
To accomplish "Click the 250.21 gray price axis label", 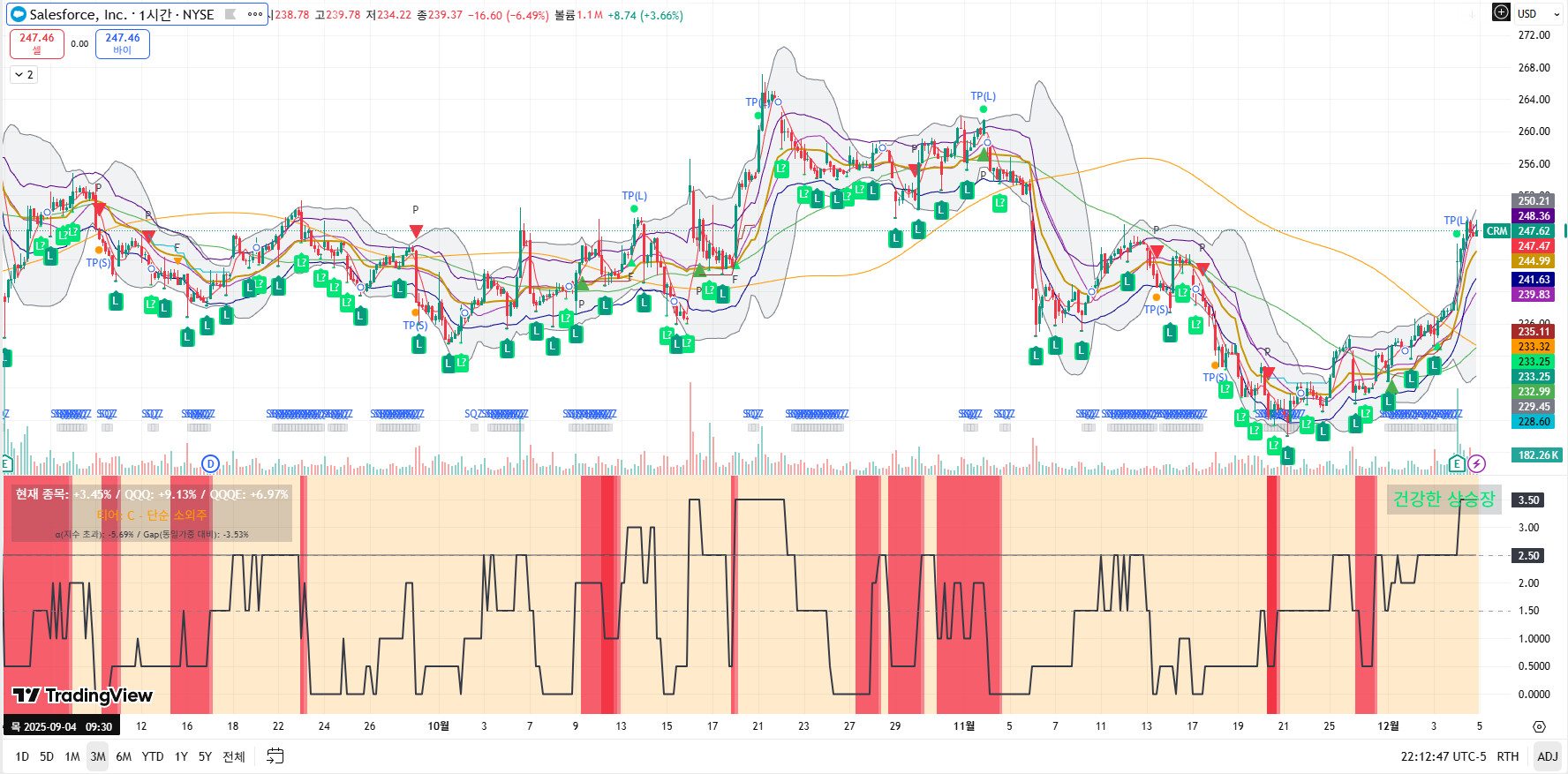I will click(x=1534, y=201).
